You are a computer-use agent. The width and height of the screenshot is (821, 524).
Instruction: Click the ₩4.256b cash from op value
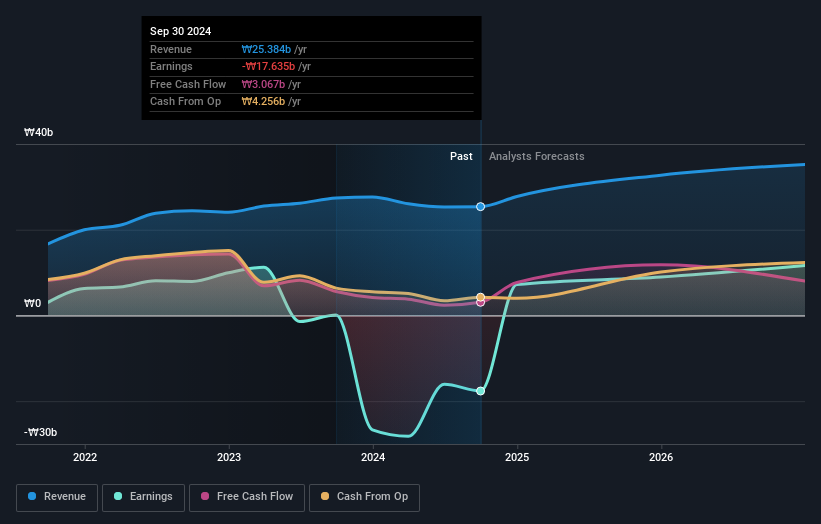coord(263,102)
